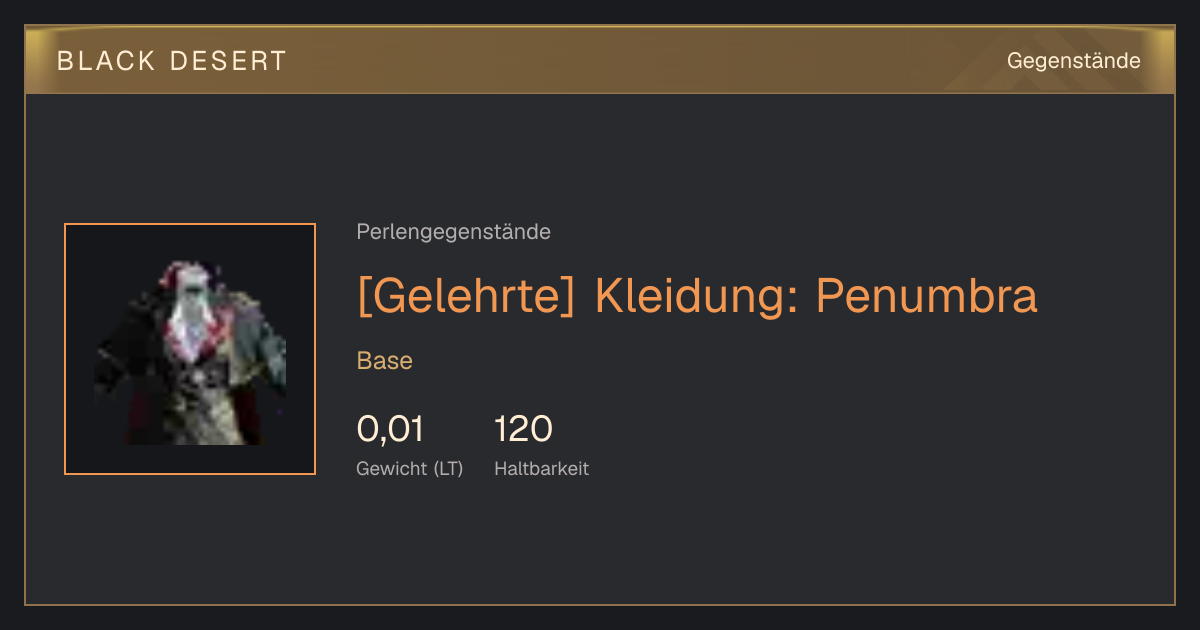This screenshot has width=1200, height=630.
Task: Open the [Gelehrte] Kleidung: Penumbra title
Action: click(697, 296)
